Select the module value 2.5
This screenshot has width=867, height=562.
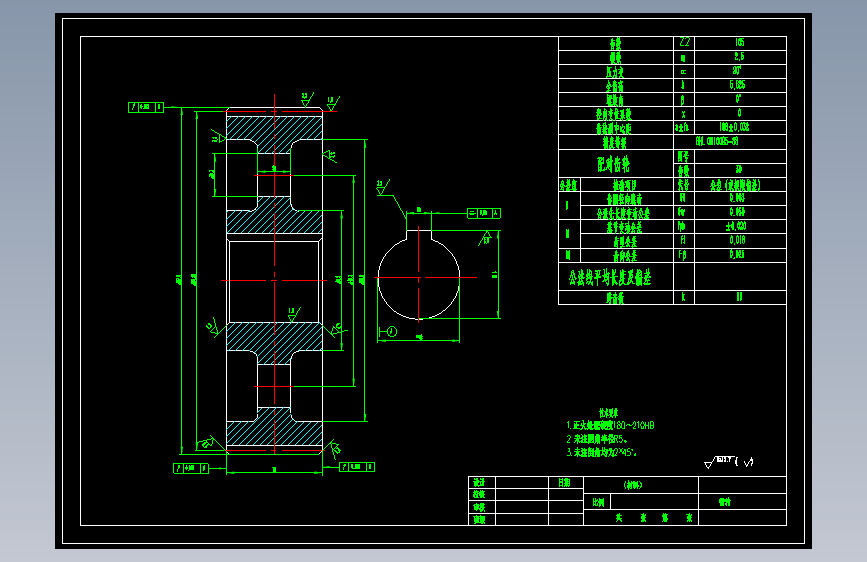740,56
